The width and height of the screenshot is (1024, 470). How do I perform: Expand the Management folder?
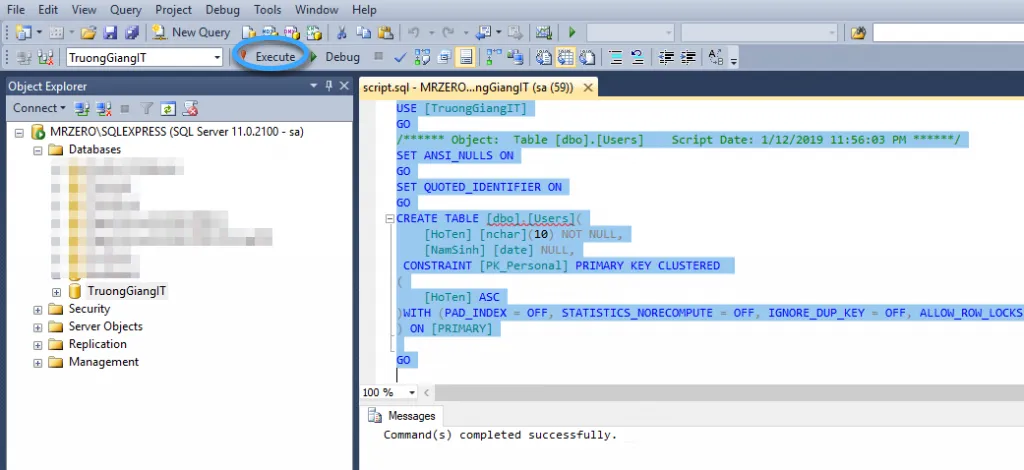click(x=37, y=362)
